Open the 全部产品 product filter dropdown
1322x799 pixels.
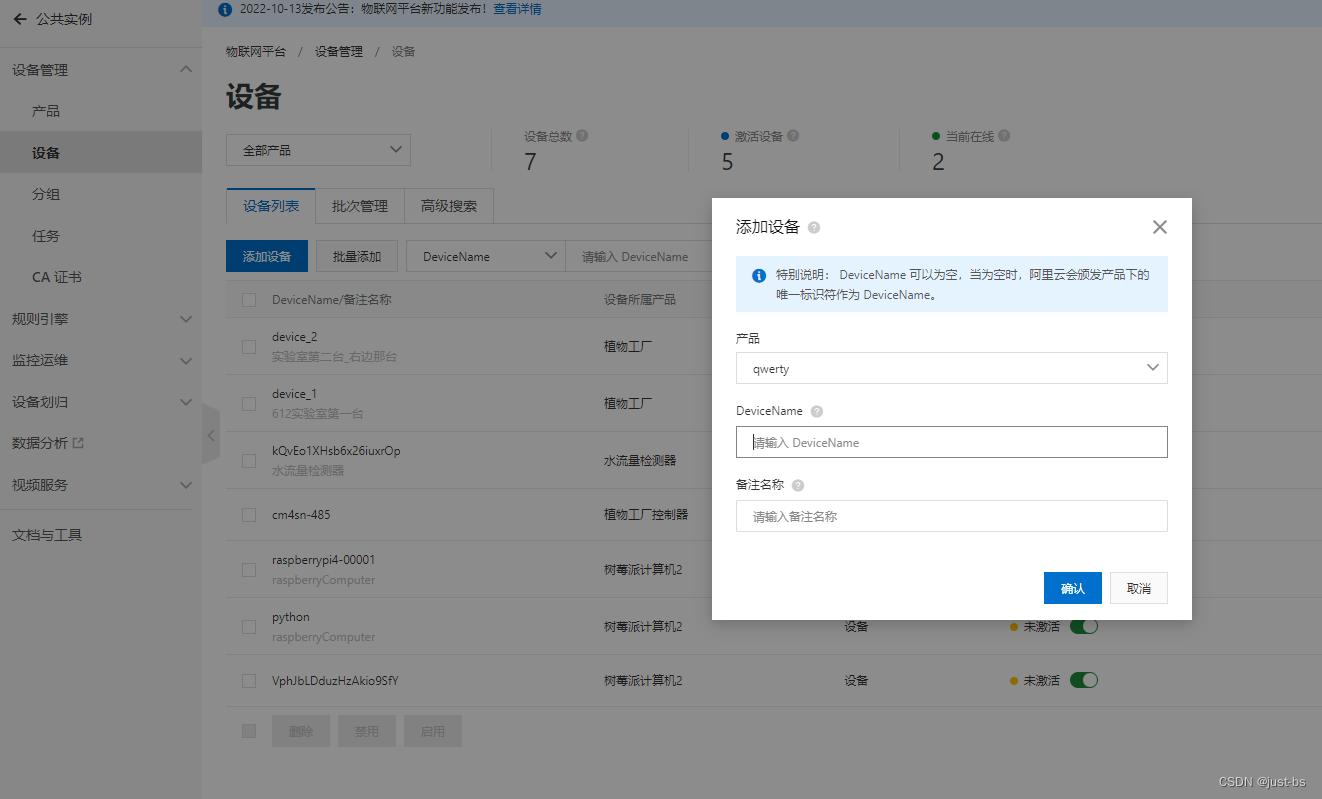[319, 150]
